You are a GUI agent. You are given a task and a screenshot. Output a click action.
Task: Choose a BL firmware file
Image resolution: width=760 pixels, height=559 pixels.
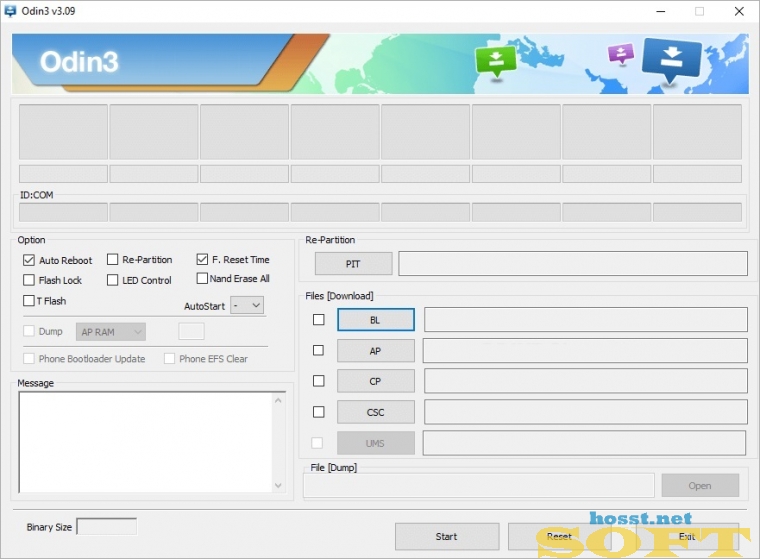(376, 320)
